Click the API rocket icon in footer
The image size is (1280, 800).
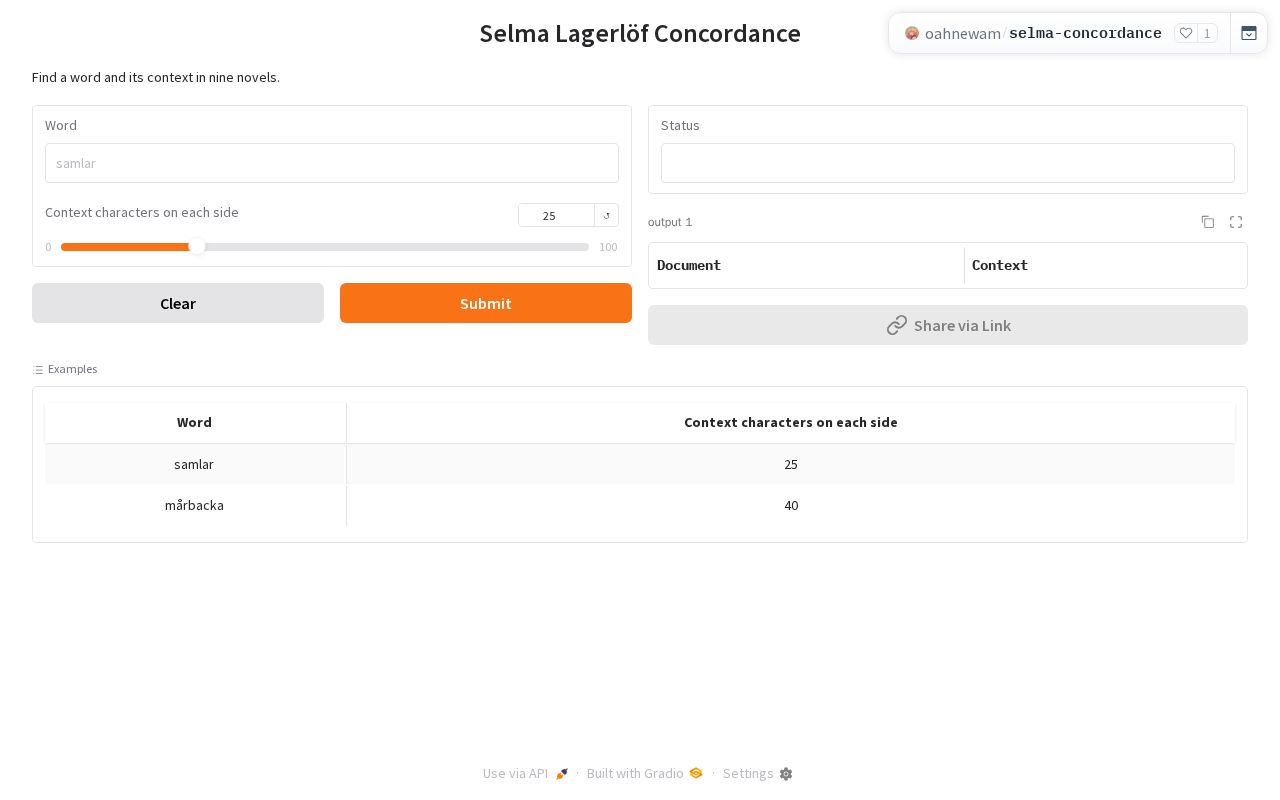pos(562,774)
